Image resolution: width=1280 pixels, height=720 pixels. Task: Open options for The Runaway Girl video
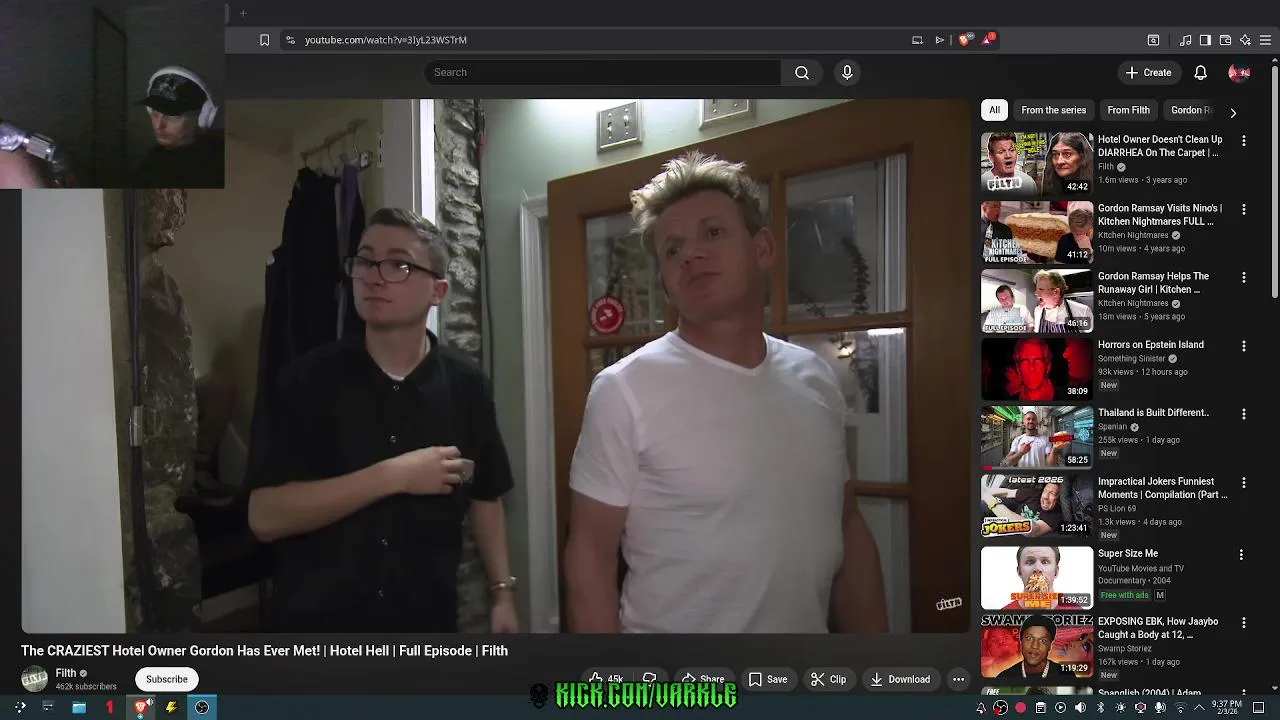click(x=1244, y=278)
